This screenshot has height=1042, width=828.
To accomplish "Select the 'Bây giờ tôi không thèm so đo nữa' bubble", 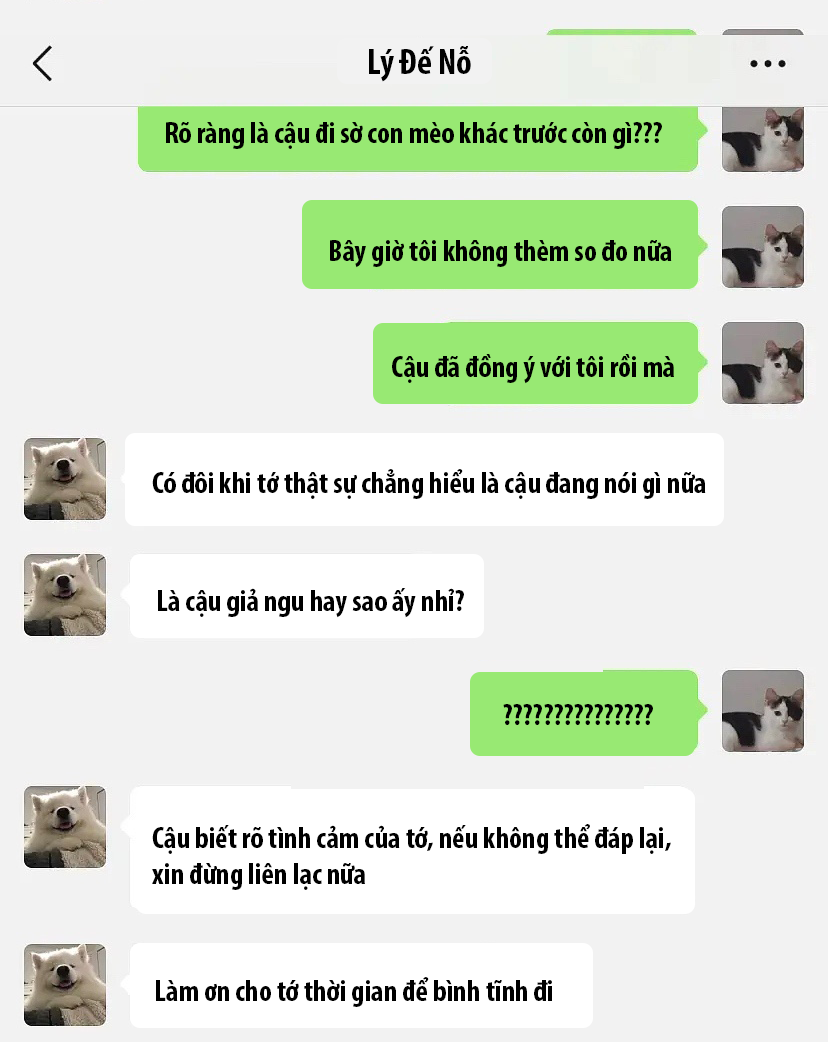I will [500, 245].
